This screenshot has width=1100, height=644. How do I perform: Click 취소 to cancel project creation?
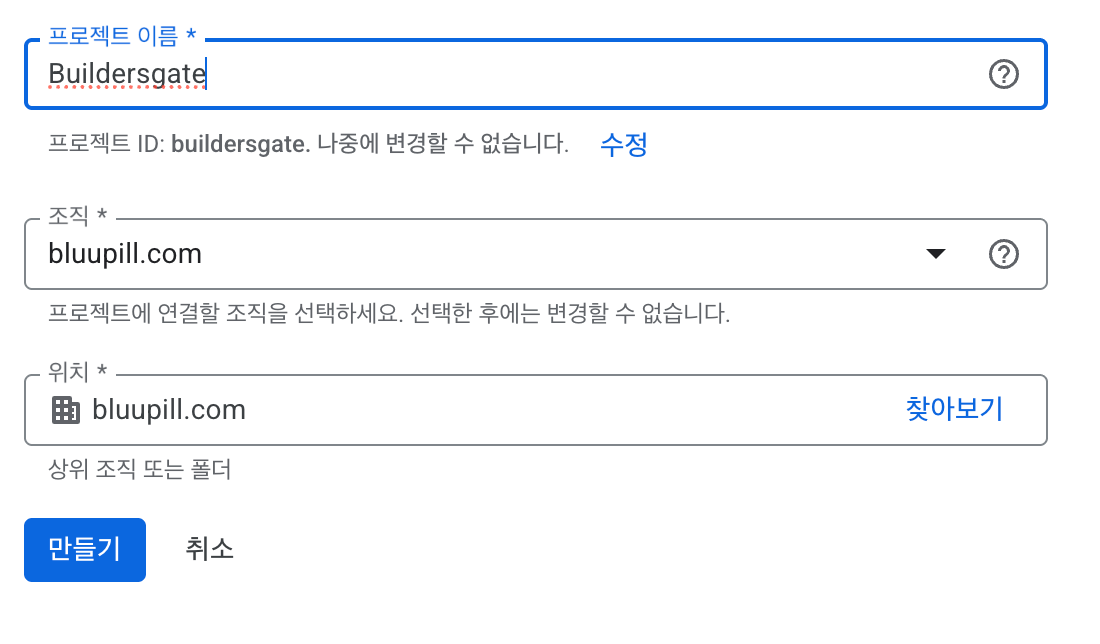click(207, 549)
